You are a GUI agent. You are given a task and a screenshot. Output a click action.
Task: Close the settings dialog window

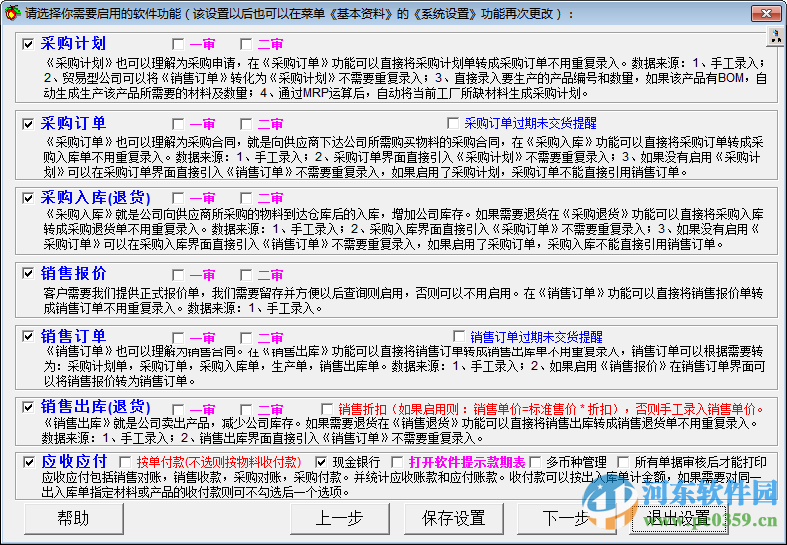coord(766,13)
